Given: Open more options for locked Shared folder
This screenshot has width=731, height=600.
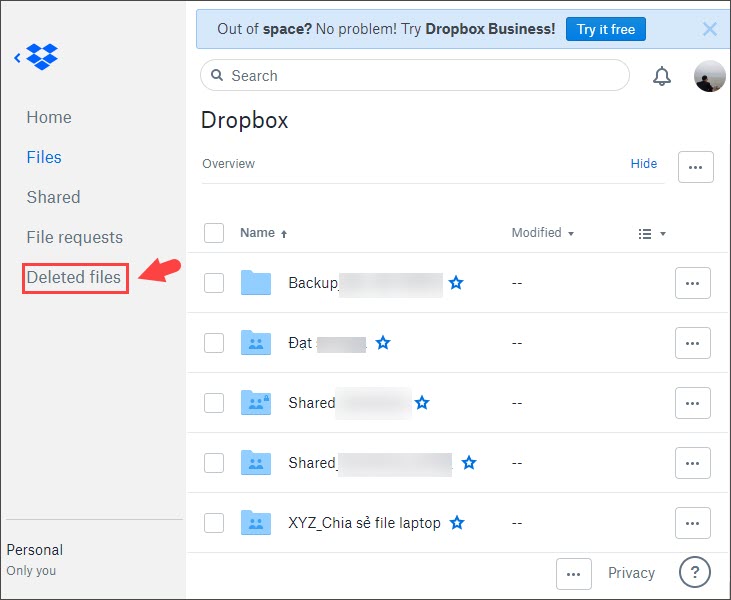Looking at the screenshot, I should (x=693, y=403).
